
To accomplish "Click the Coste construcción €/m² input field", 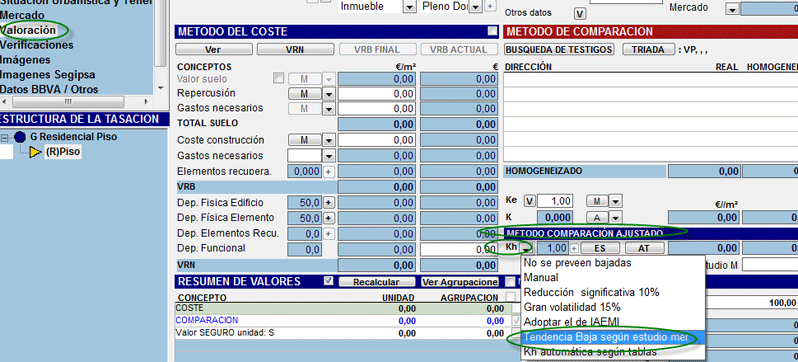I will coord(377,140).
